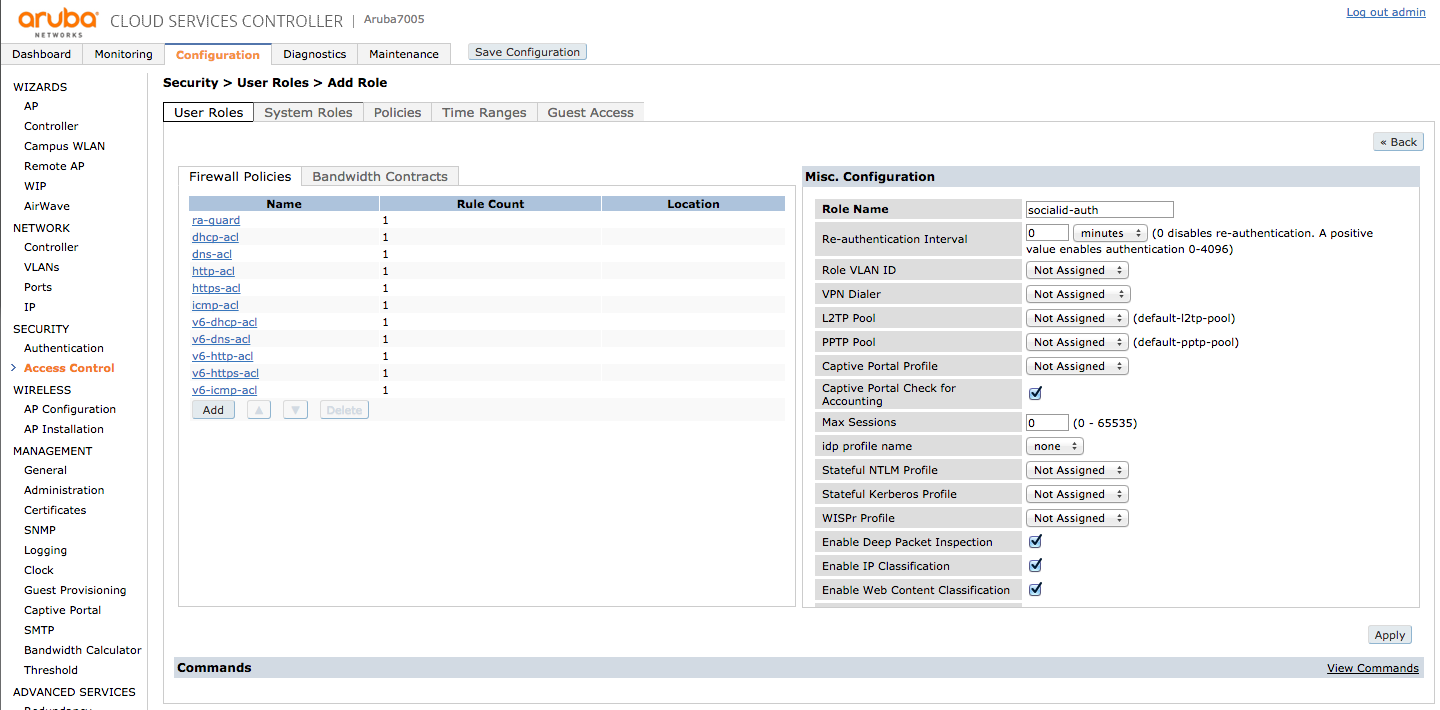Go to the Diagnostics tab
The height and width of the screenshot is (710, 1440).
(x=314, y=54)
